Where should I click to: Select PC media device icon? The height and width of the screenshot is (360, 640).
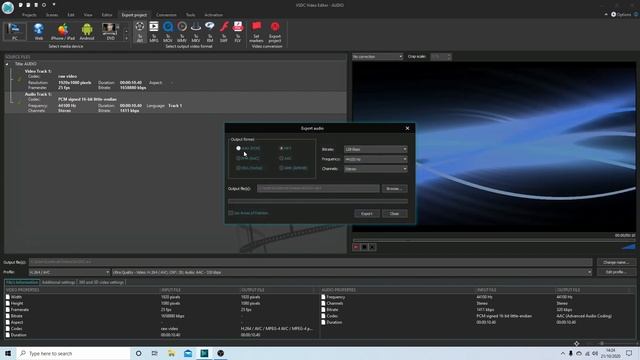pyautogui.click(x=15, y=31)
